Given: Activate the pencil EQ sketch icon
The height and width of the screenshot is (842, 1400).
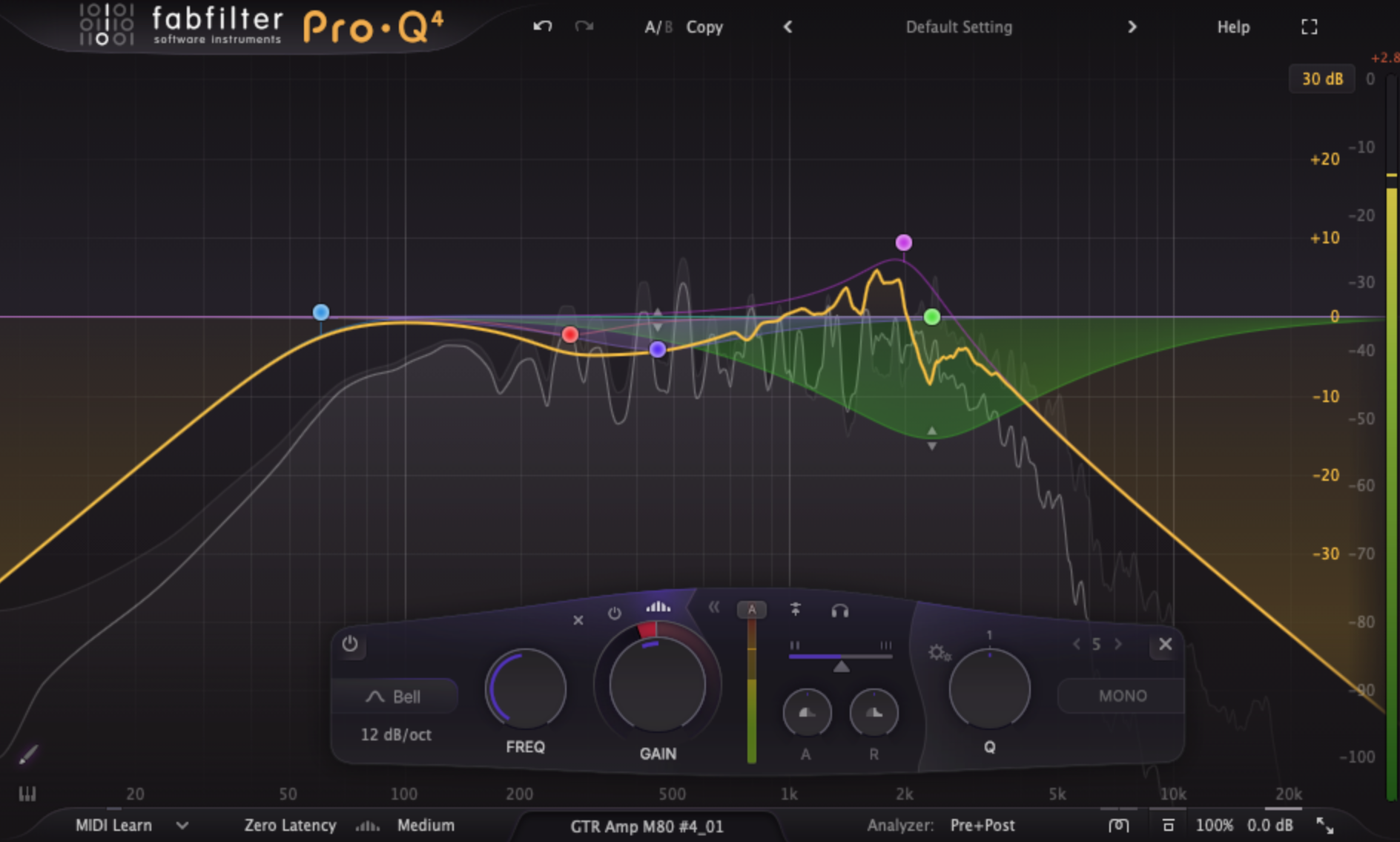Looking at the screenshot, I should click(x=28, y=754).
